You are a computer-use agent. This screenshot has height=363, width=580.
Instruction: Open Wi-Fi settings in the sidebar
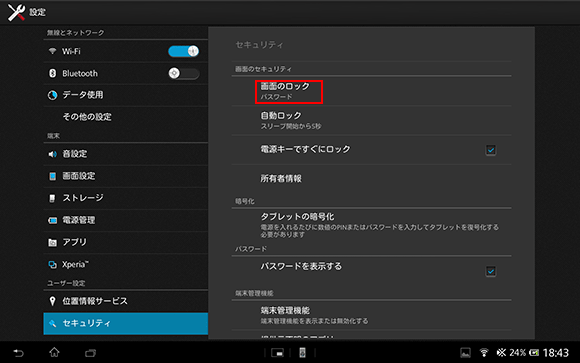126,51
